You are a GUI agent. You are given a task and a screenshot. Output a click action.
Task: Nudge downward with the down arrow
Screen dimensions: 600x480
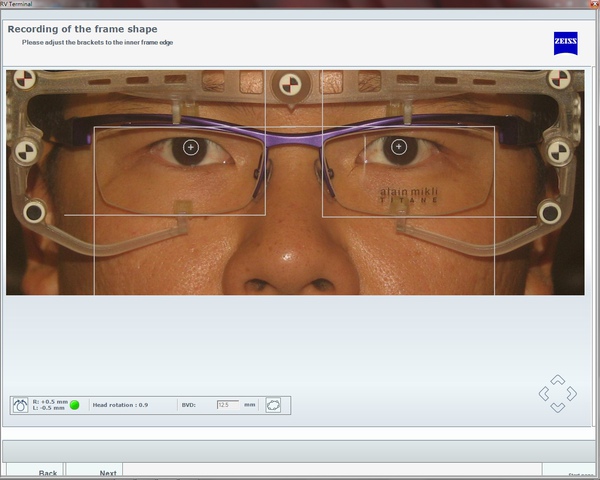[558, 408]
